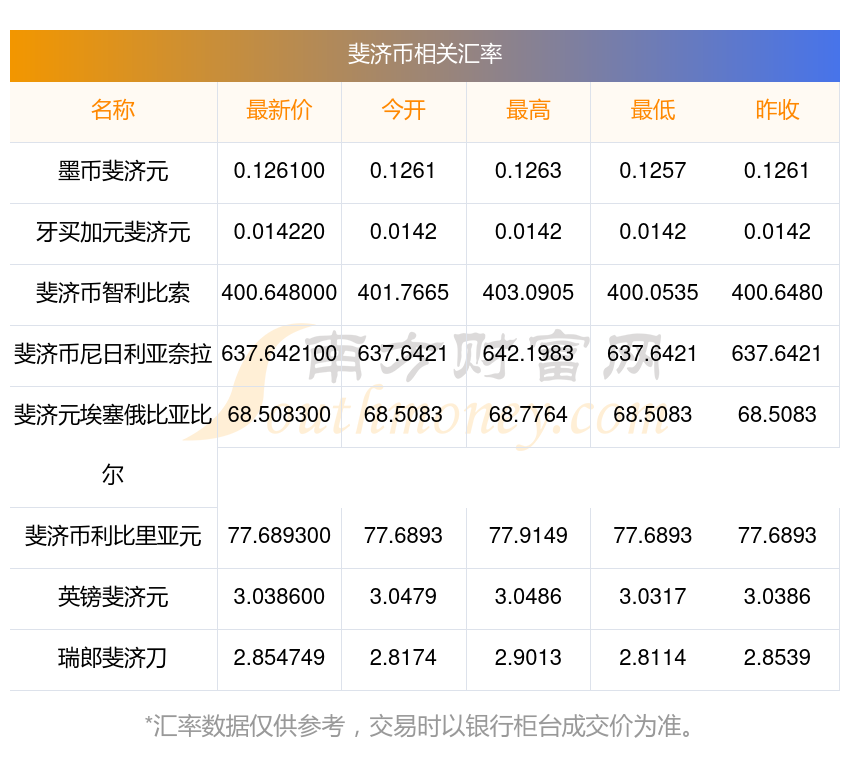Click the 最新价 column header
Viewport: 850px width, 757px height.
click(279, 110)
